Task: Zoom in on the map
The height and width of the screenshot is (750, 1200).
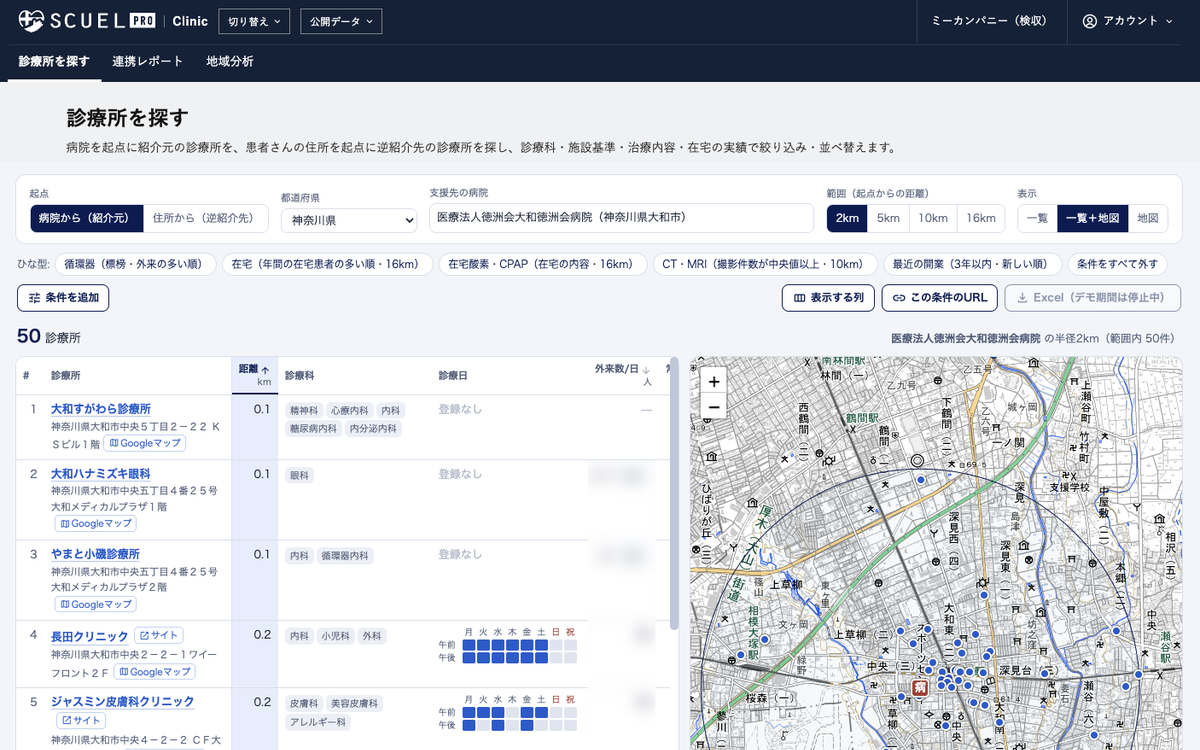Action: (713, 382)
